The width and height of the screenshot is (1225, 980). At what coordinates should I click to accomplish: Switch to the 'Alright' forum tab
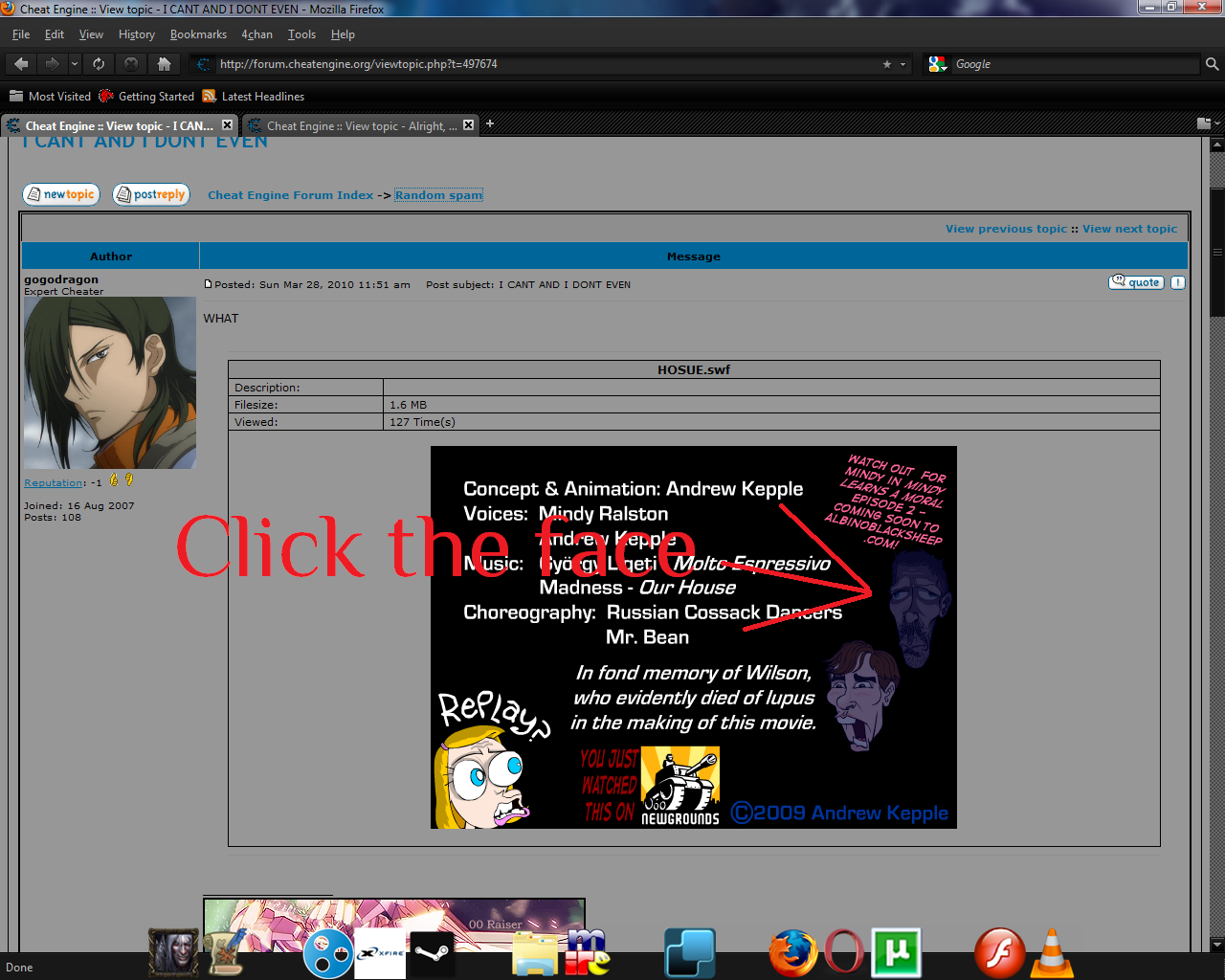coord(359,124)
